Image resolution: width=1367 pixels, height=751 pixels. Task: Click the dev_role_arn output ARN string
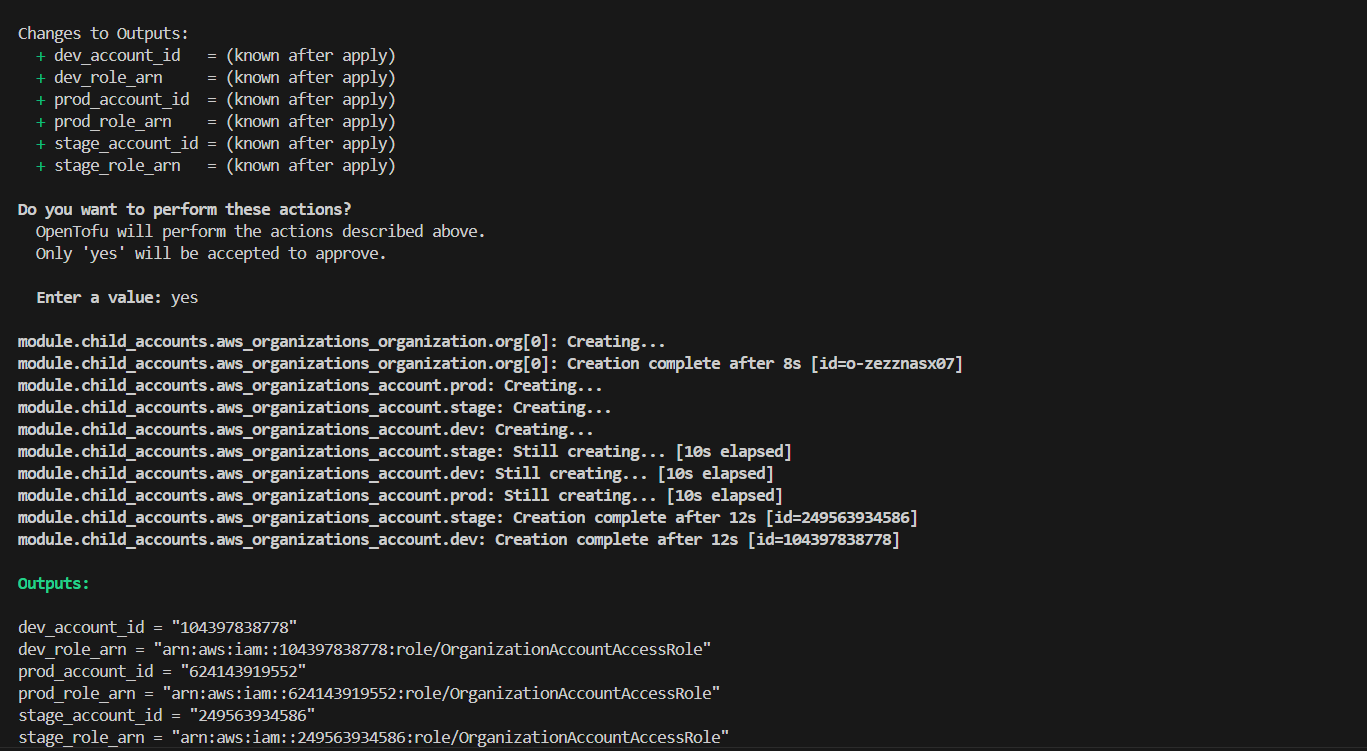pyautogui.click(x=441, y=649)
